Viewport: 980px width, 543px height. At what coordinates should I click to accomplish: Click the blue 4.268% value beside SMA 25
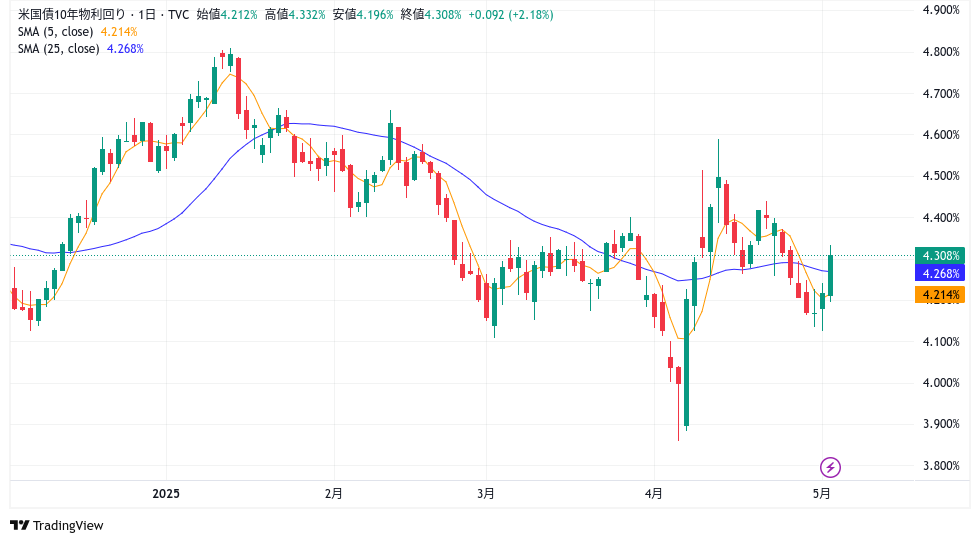pyautogui.click(x=125, y=49)
